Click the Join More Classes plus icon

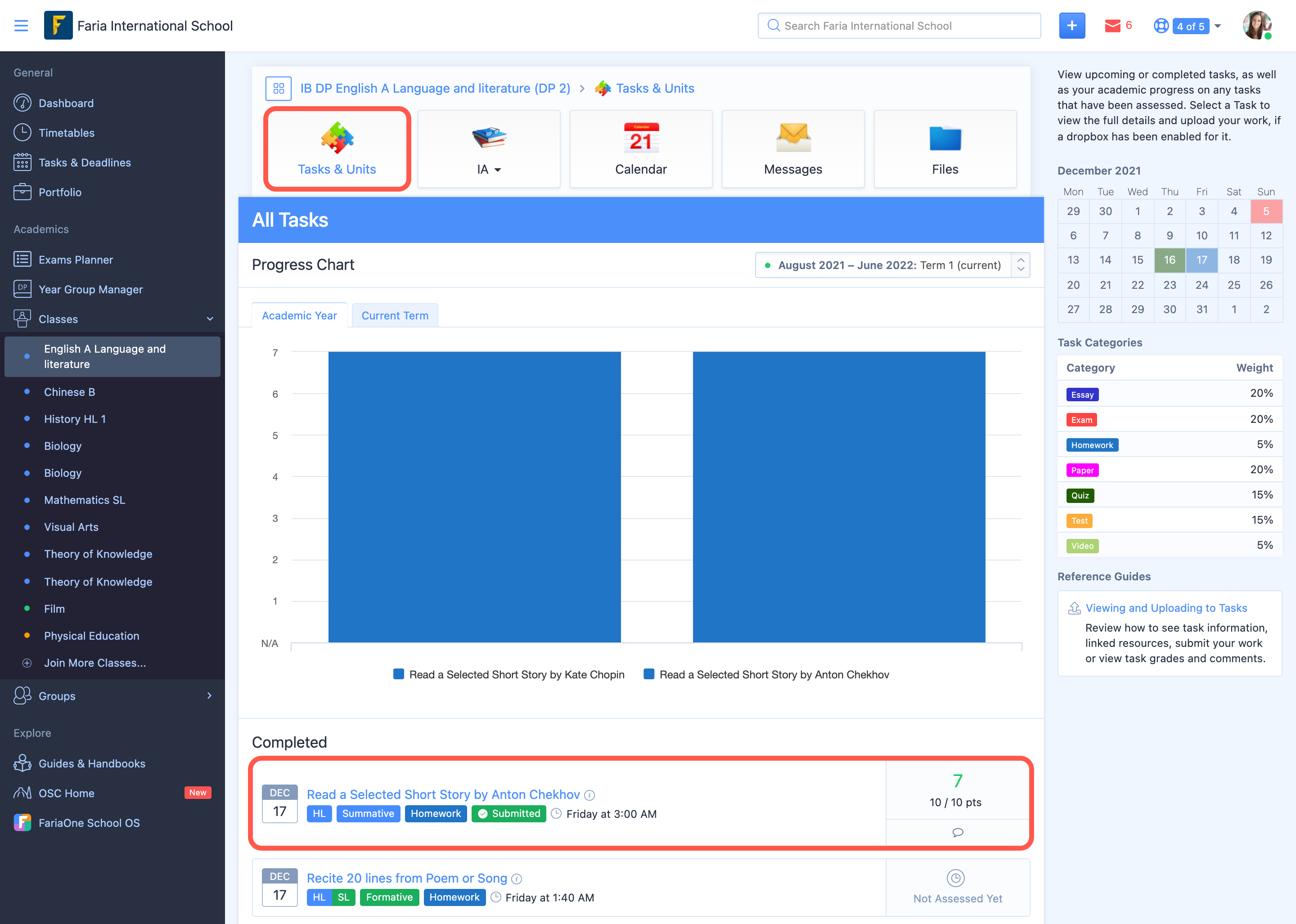click(27, 663)
